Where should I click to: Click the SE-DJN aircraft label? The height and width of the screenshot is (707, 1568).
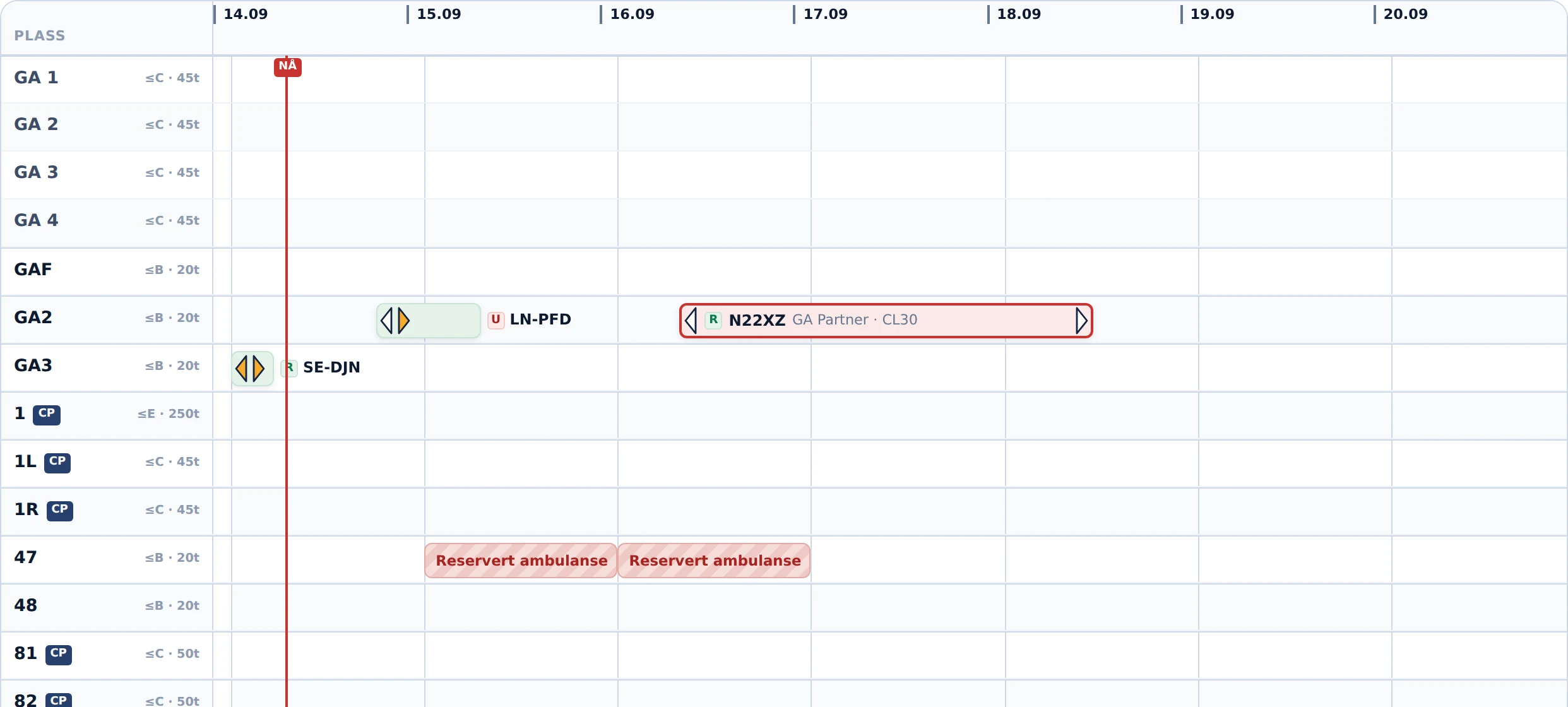click(x=331, y=367)
